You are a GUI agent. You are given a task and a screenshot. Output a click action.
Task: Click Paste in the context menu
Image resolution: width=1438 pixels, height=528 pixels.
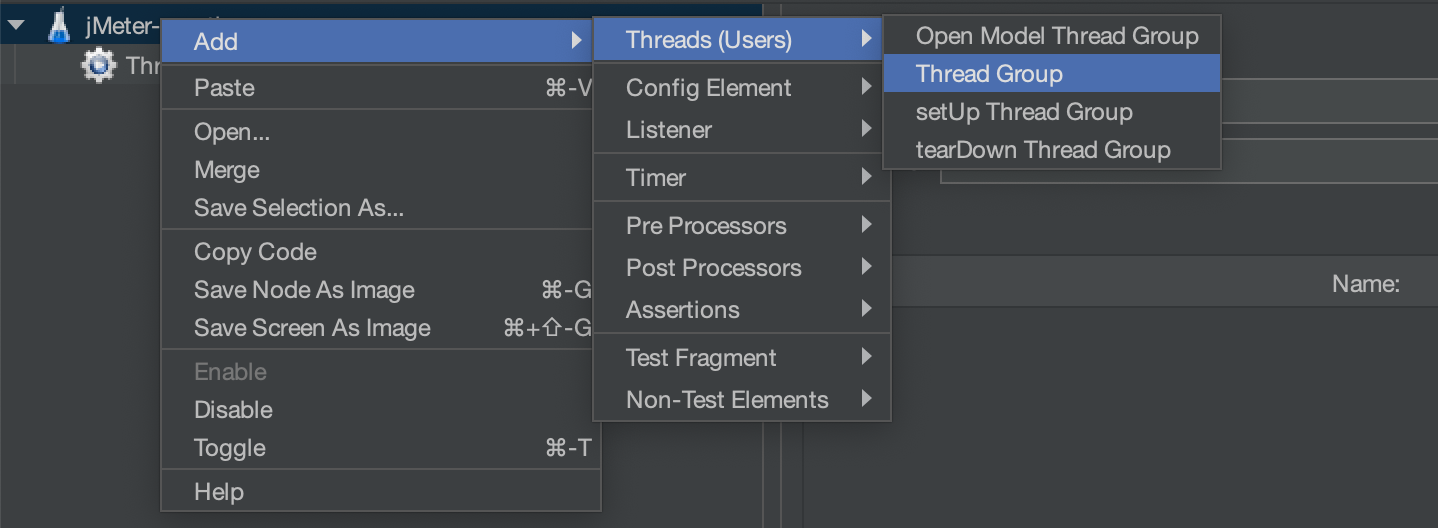coord(224,88)
